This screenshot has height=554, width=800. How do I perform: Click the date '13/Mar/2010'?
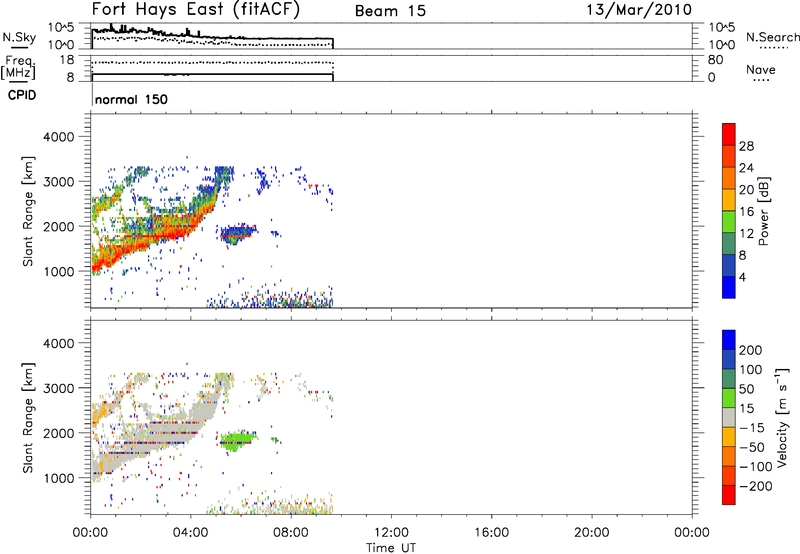tap(639, 10)
